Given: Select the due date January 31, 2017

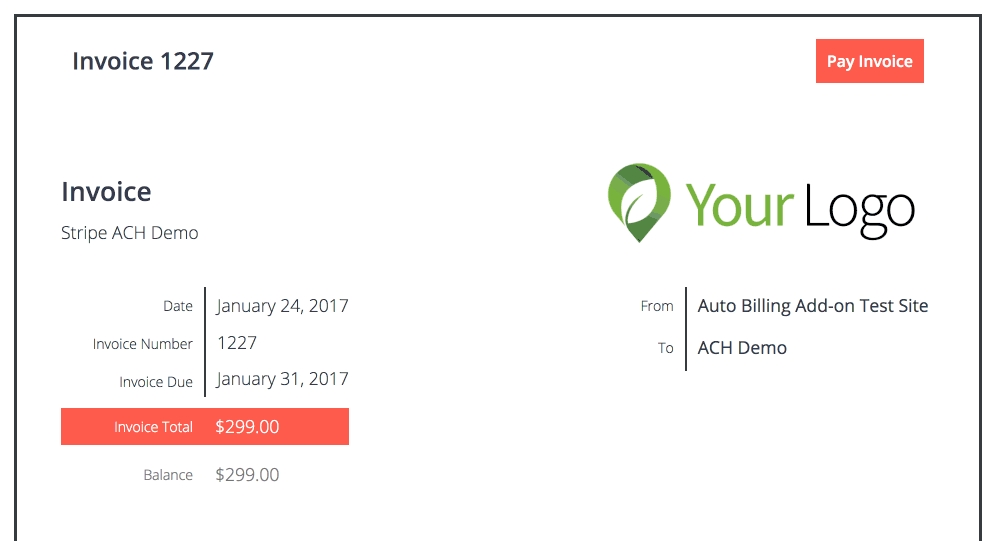Looking at the screenshot, I should click(x=283, y=379).
